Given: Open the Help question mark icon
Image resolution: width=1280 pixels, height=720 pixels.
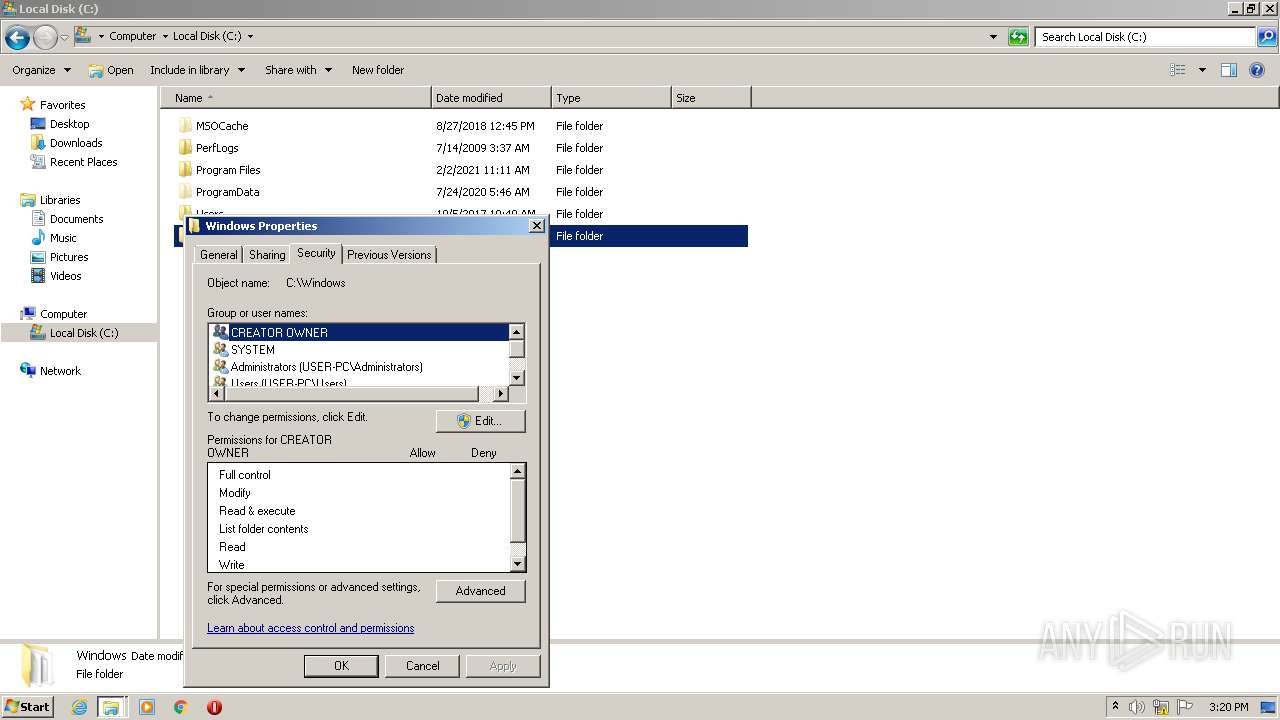Looking at the screenshot, I should pos(1258,70).
